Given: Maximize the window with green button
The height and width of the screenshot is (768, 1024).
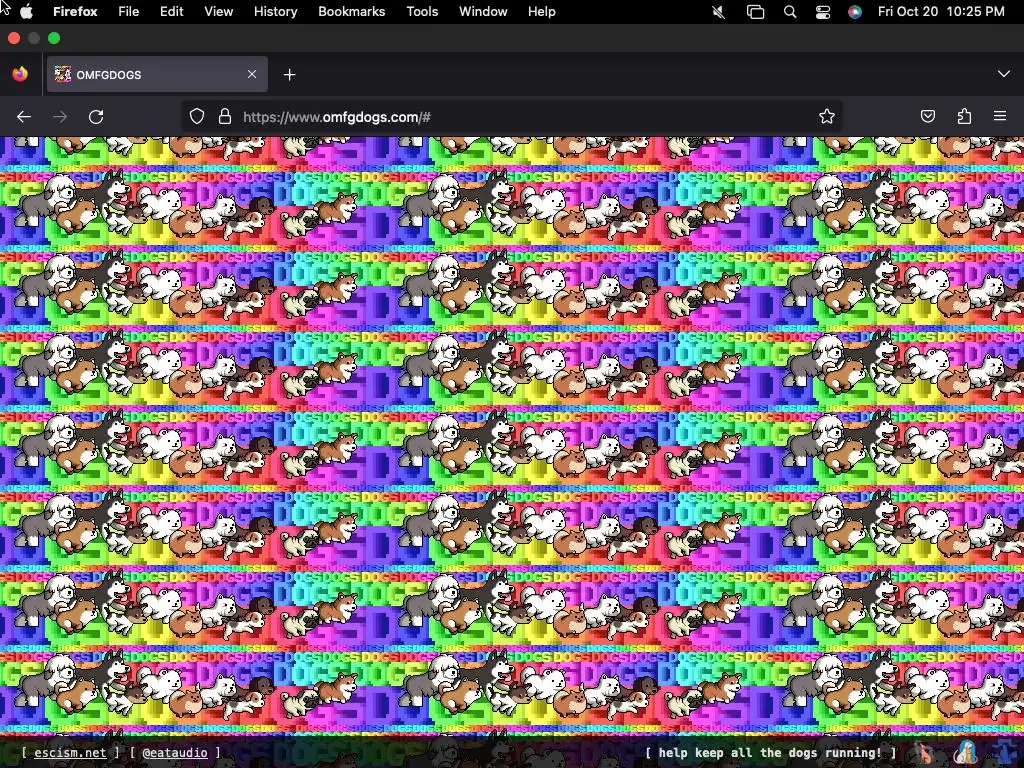Looking at the screenshot, I should click(54, 39).
